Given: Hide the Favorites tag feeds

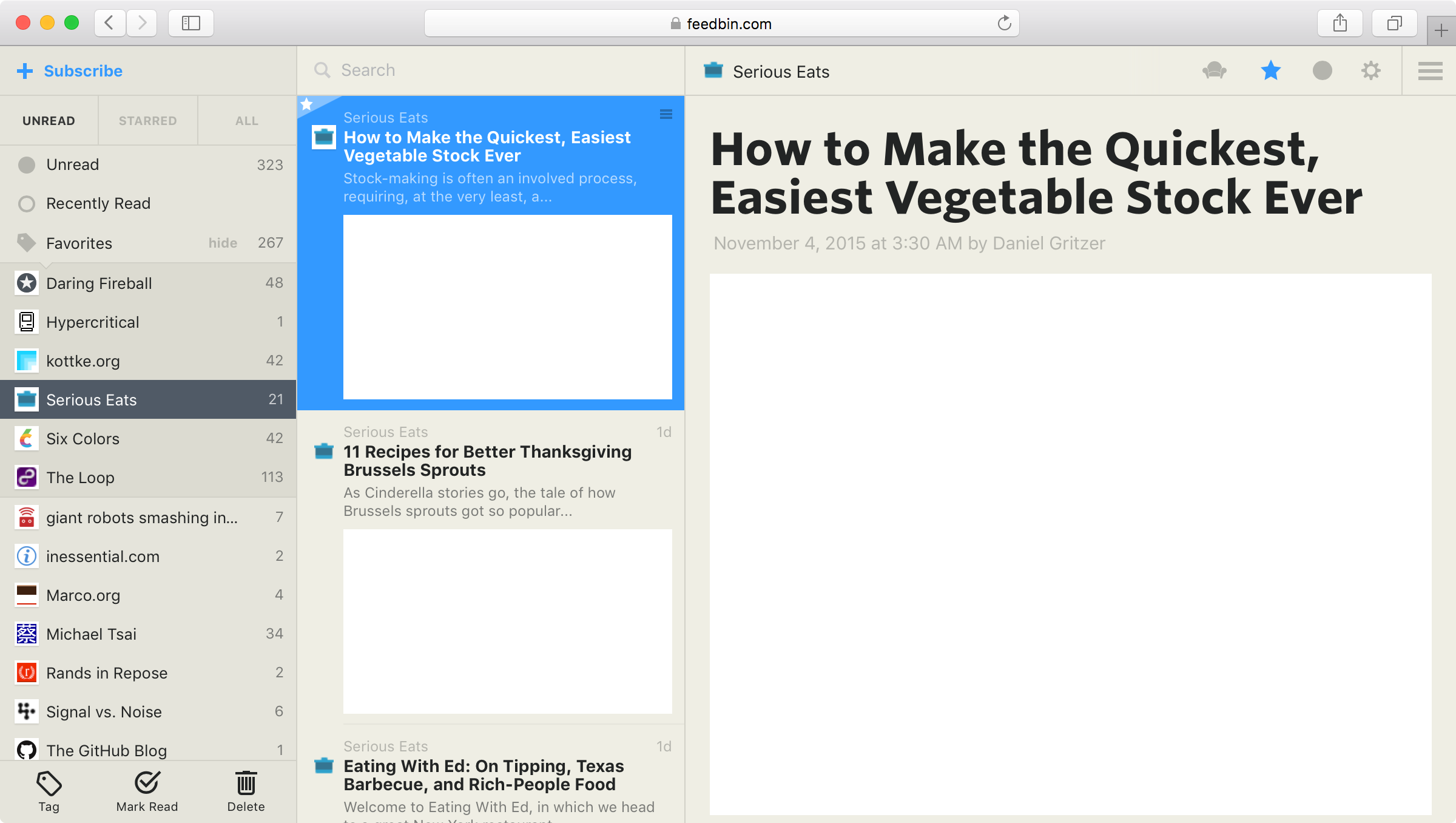Looking at the screenshot, I should point(223,243).
